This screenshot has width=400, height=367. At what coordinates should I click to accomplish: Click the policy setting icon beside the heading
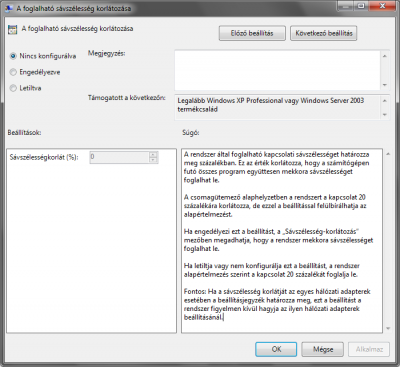[12, 29]
